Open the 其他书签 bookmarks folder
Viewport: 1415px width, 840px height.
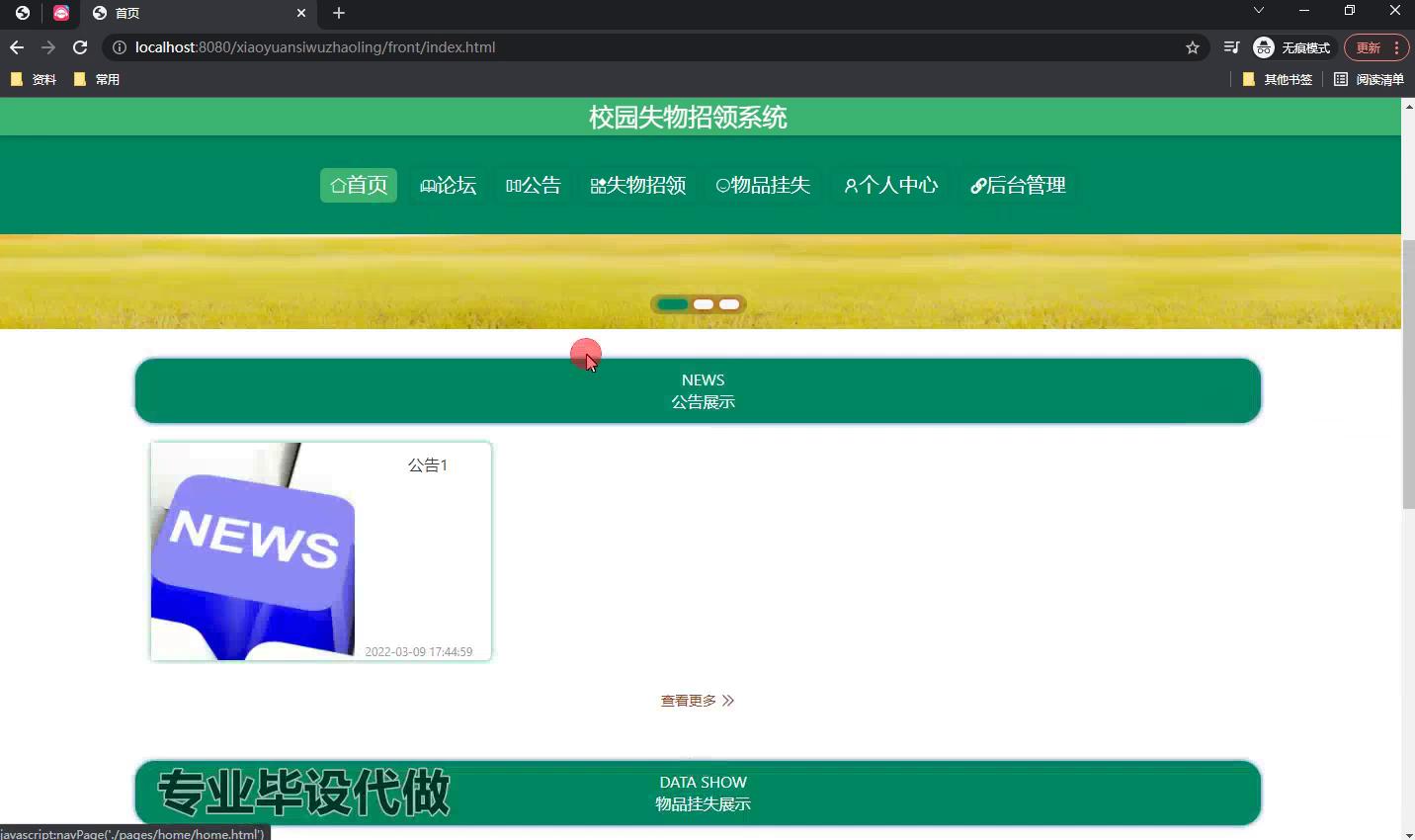point(1277,79)
